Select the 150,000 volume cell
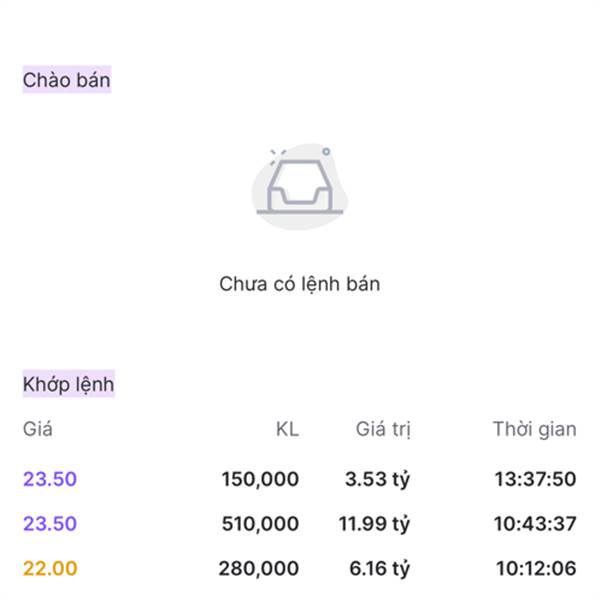 [260, 479]
